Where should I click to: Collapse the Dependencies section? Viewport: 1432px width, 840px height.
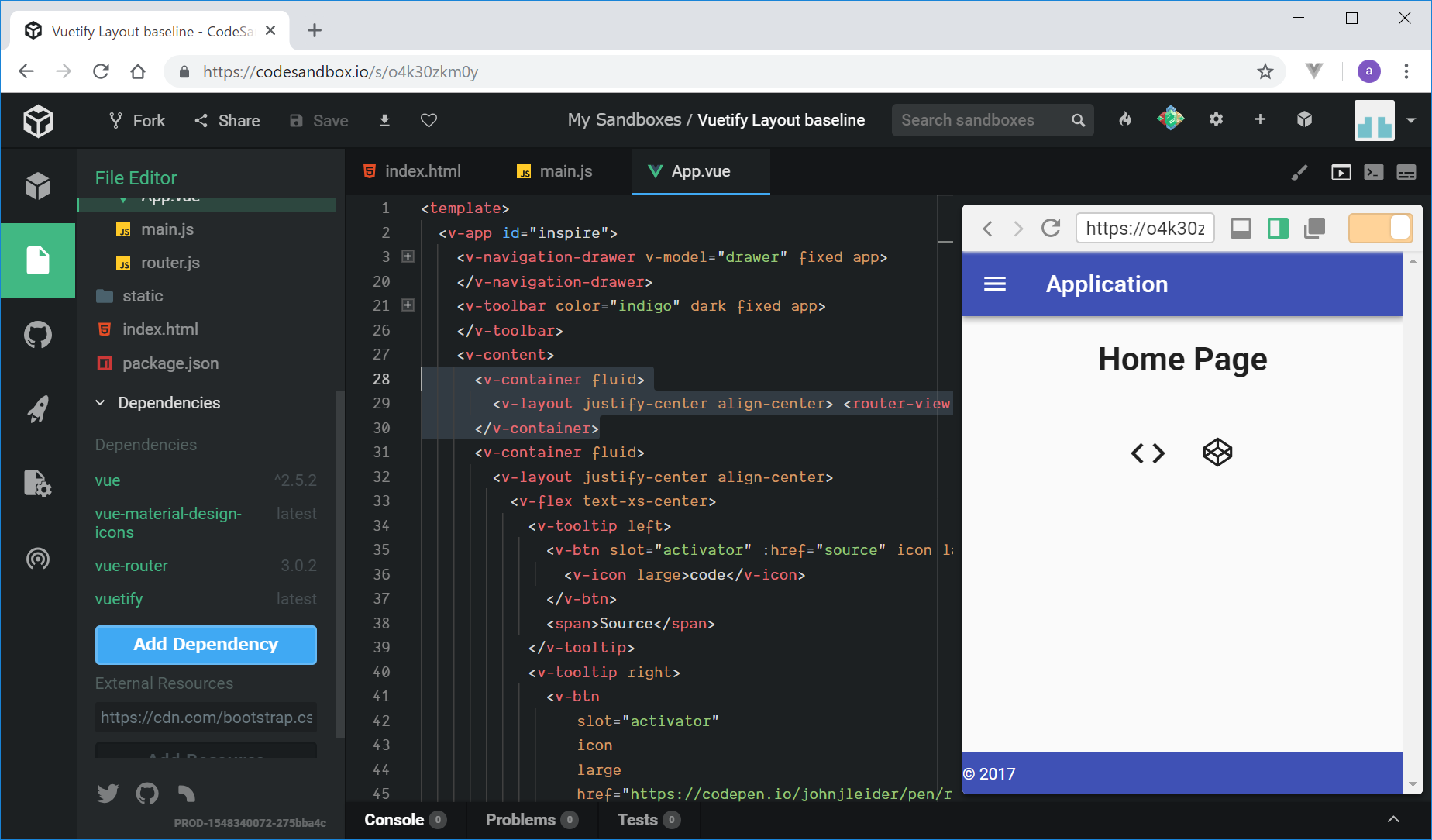point(101,403)
